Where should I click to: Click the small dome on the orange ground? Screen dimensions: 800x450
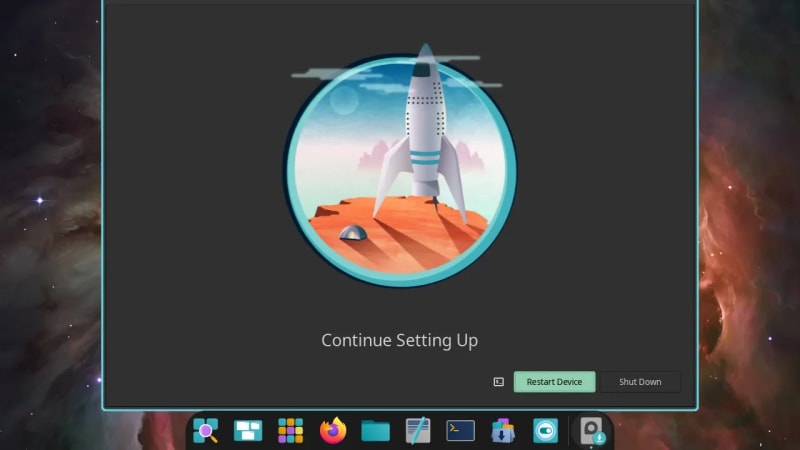click(x=351, y=233)
